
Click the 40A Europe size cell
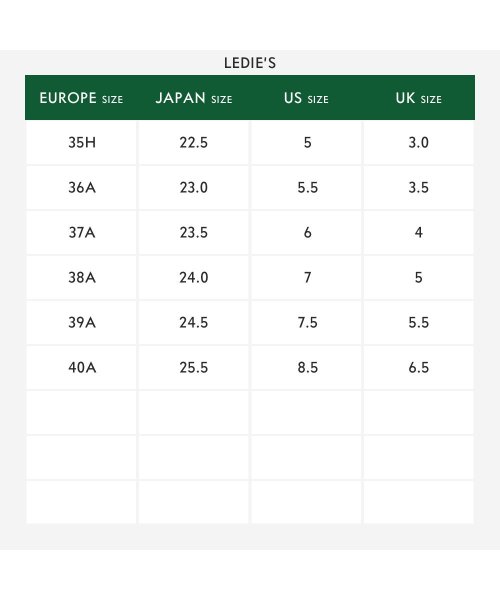(x=81, y=367)
